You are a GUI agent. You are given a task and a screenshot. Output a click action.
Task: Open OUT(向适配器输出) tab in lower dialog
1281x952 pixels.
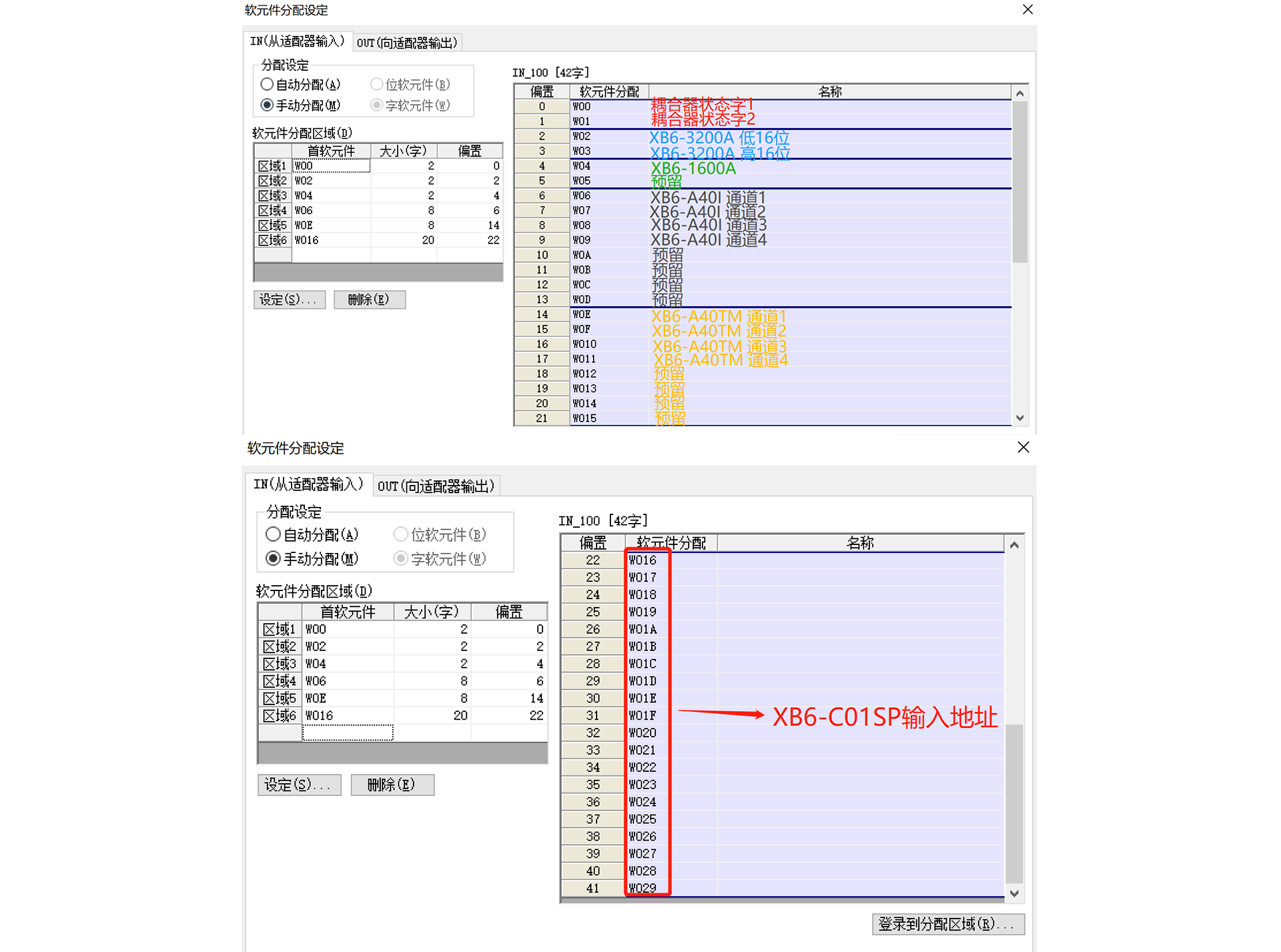[x=436, y=486]
